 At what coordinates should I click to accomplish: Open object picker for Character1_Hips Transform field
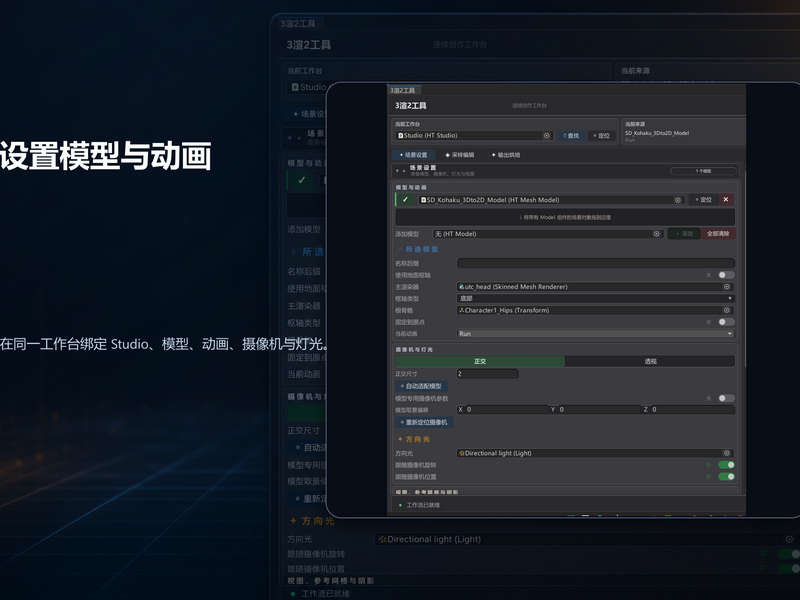click(x=727, y=310)
